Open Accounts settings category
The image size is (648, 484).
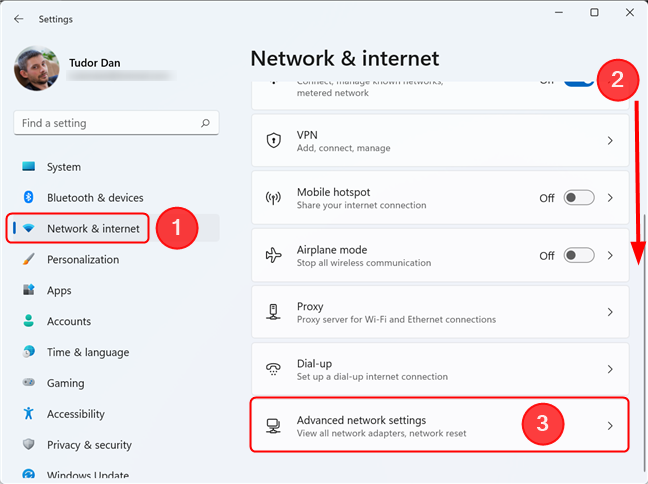click(x=116, y=321)
